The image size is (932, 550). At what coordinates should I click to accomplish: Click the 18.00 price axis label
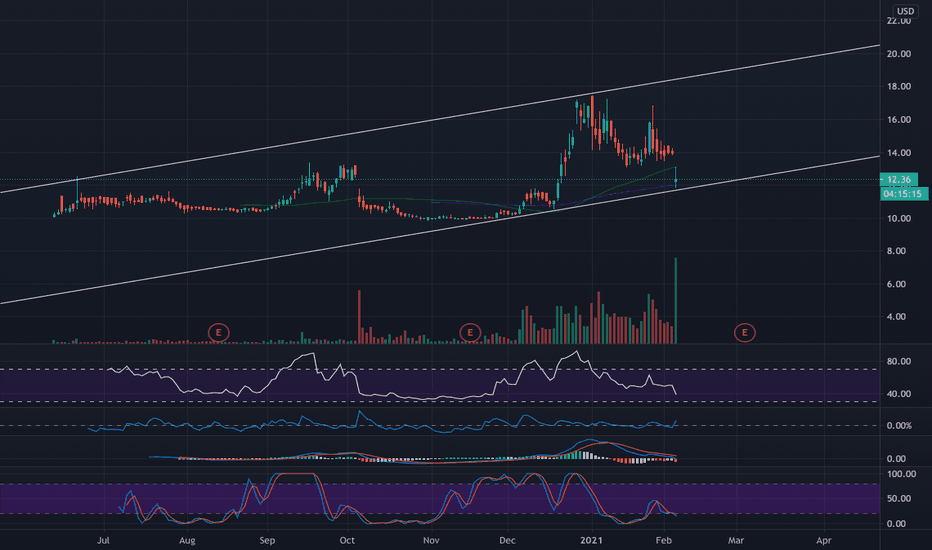pos(899,86)
